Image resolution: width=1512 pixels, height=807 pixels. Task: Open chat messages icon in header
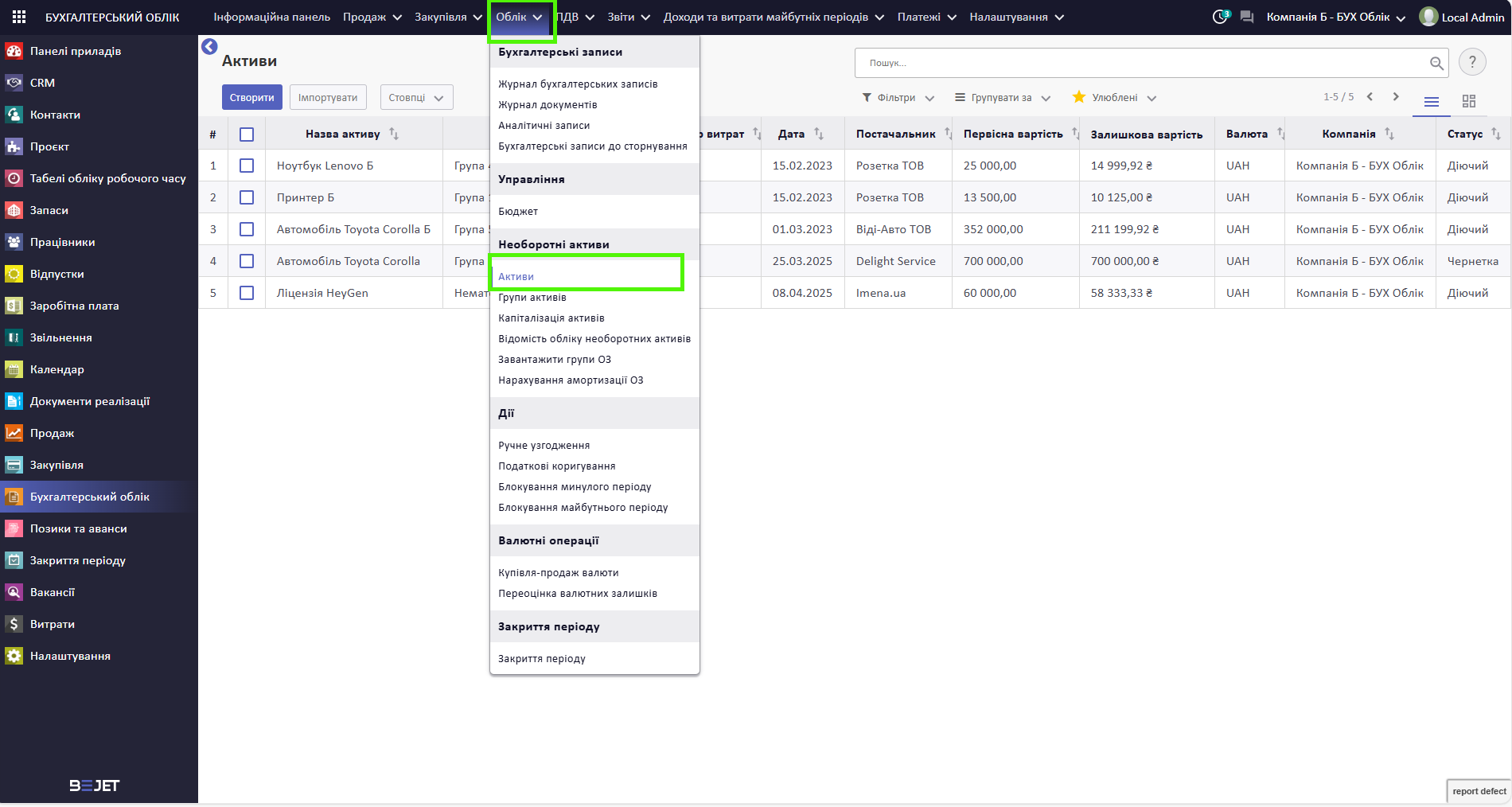click(1247, 17)
